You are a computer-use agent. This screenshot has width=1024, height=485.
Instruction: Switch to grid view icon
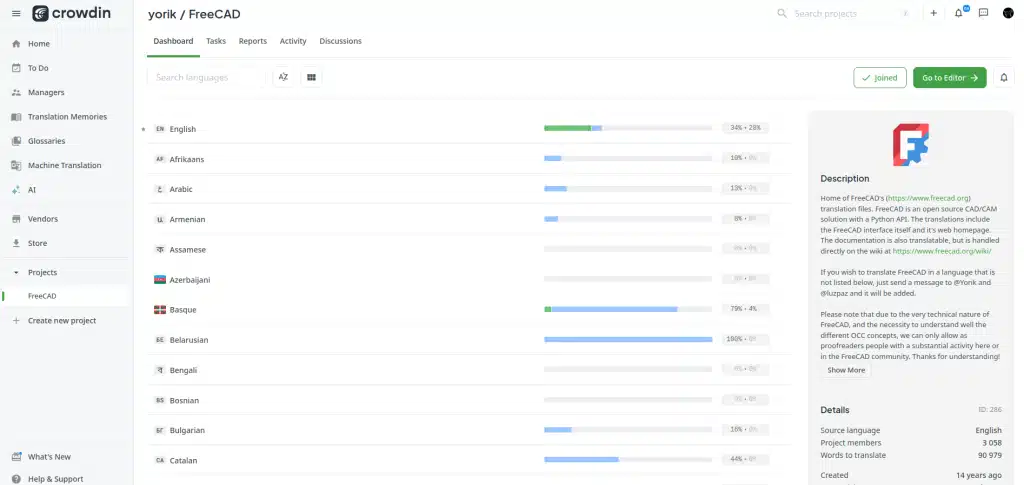pos(312,77)
